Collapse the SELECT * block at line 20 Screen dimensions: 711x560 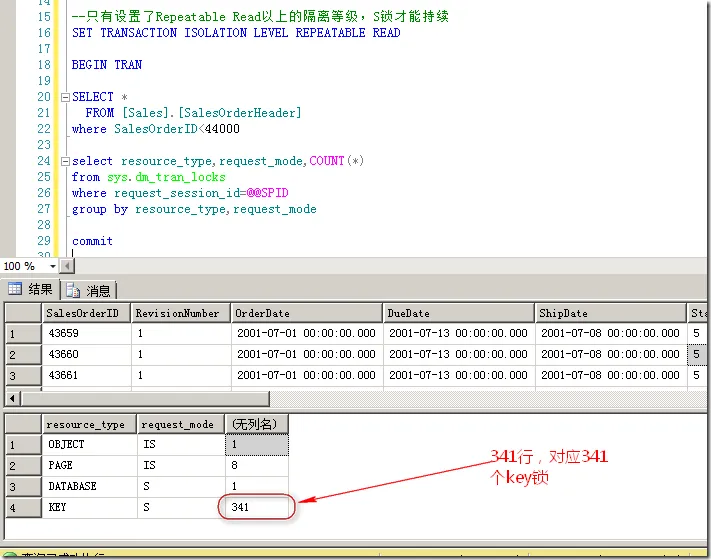coord(64,97)
